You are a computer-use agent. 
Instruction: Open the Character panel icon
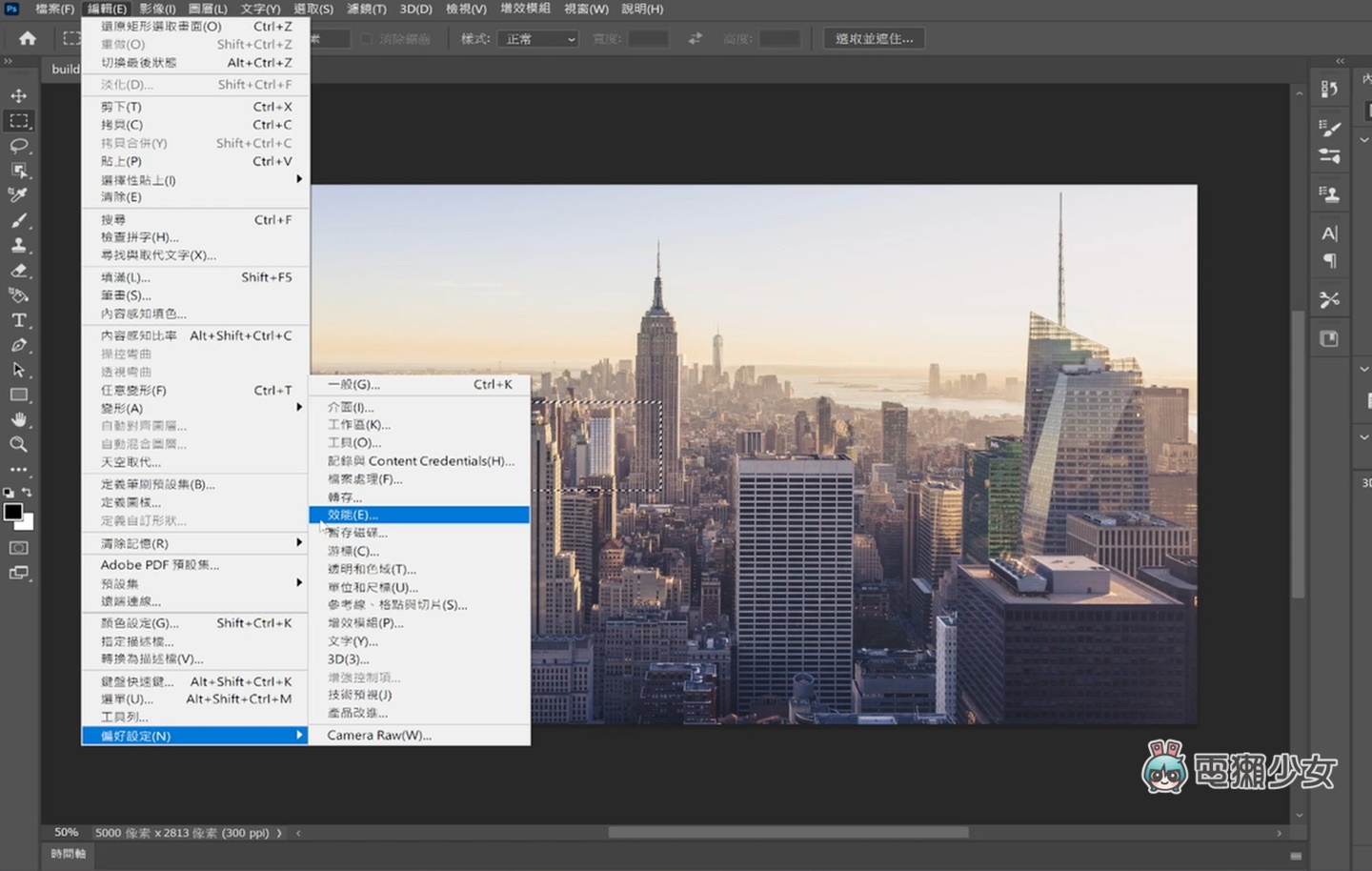point(1329,233)
